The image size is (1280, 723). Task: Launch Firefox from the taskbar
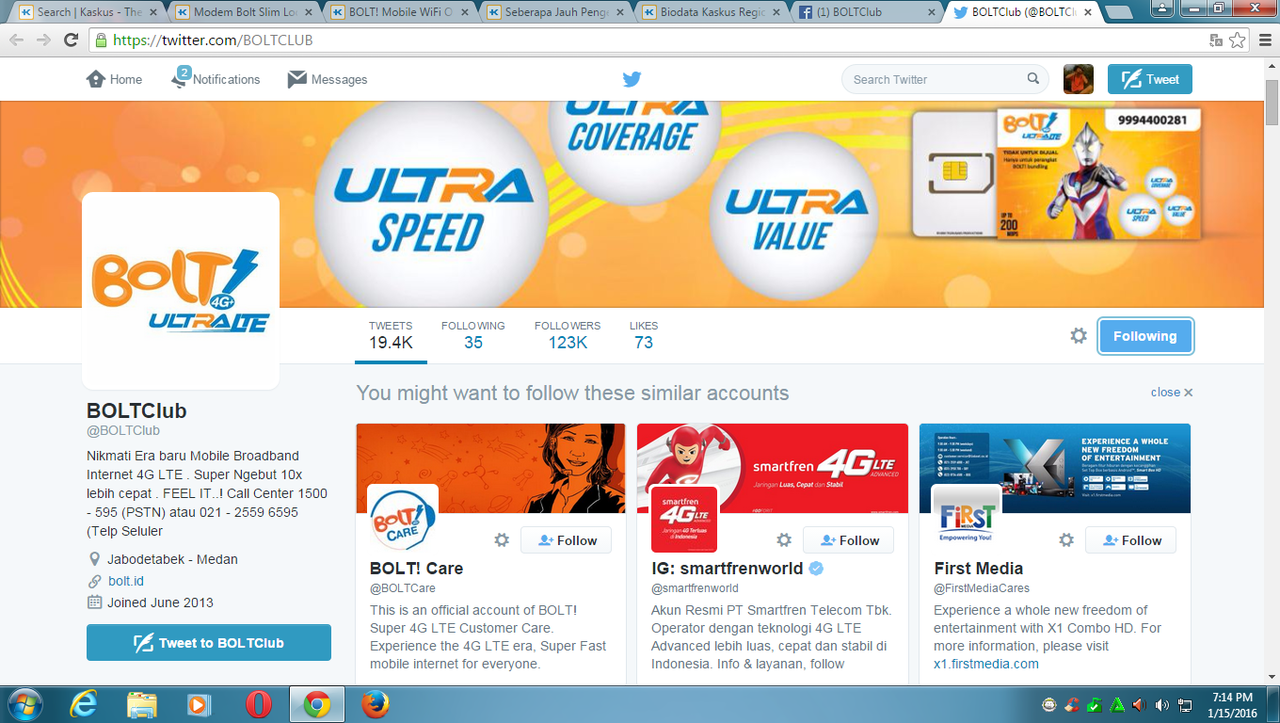click(375, 704)
